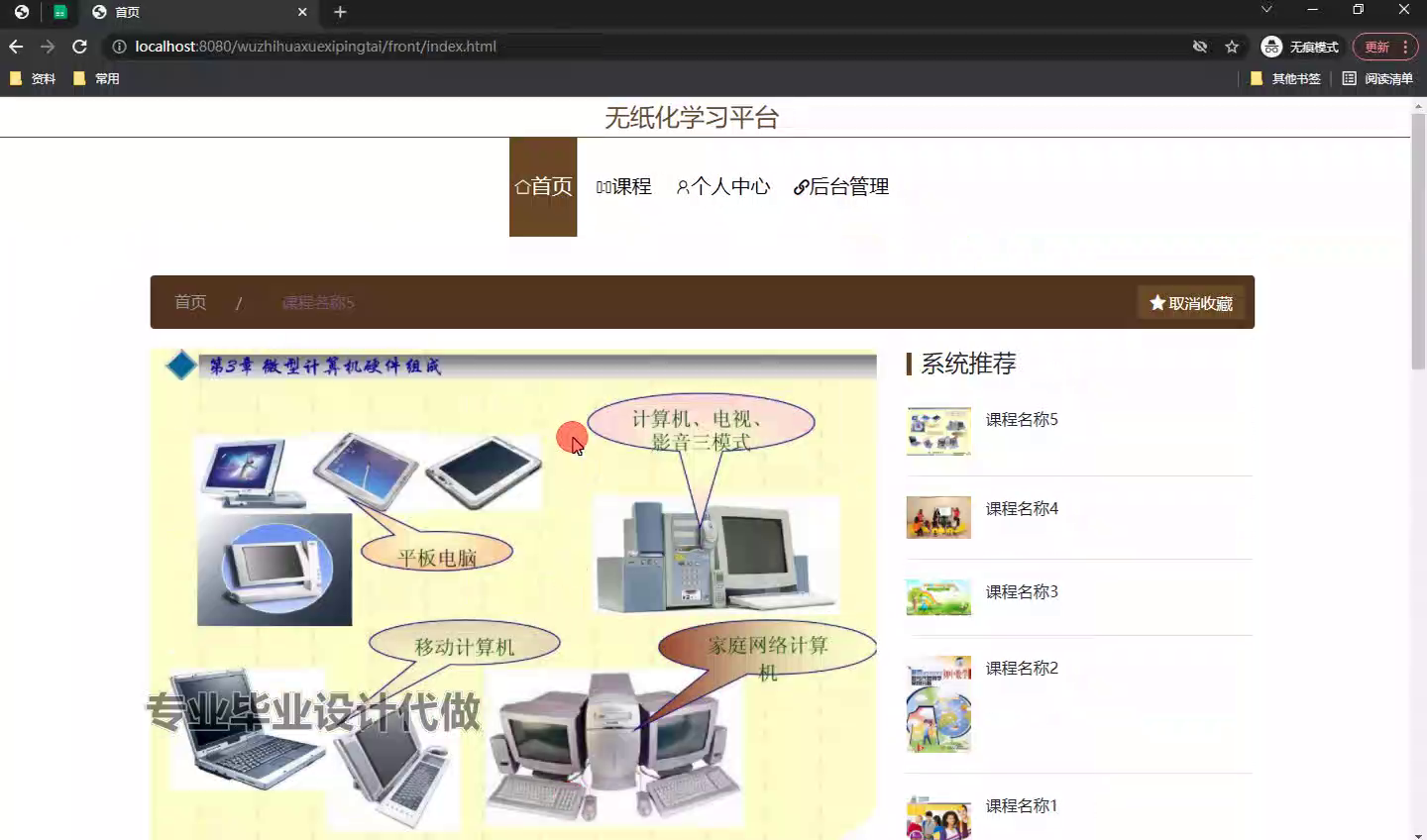Image resolution: width=1427 pixels, height=840 pixels.
Task: Click the page vertical scrollbar thumb
Action: point(1418,241)
